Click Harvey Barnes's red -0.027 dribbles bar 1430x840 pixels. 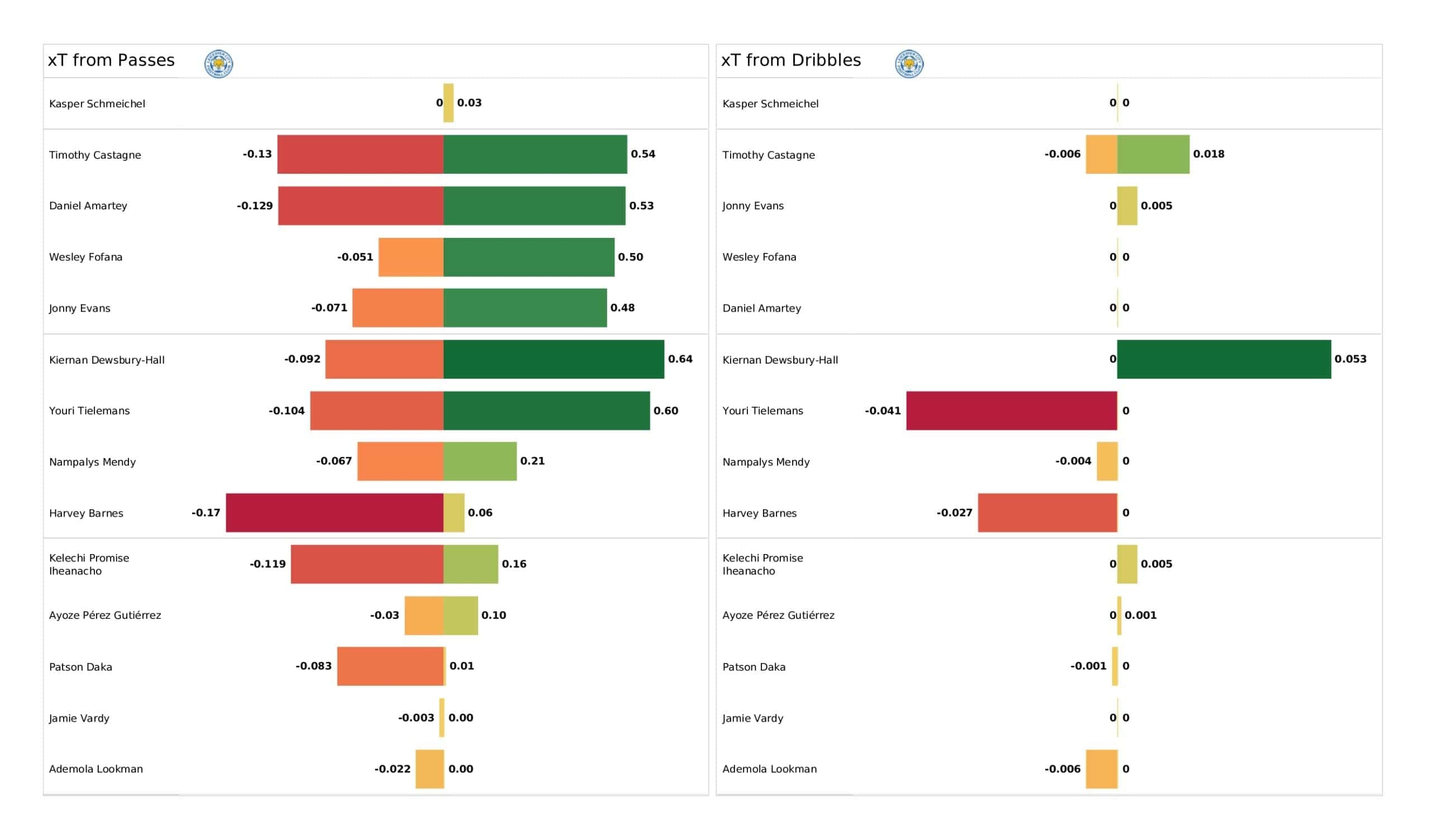[1047, 513]
